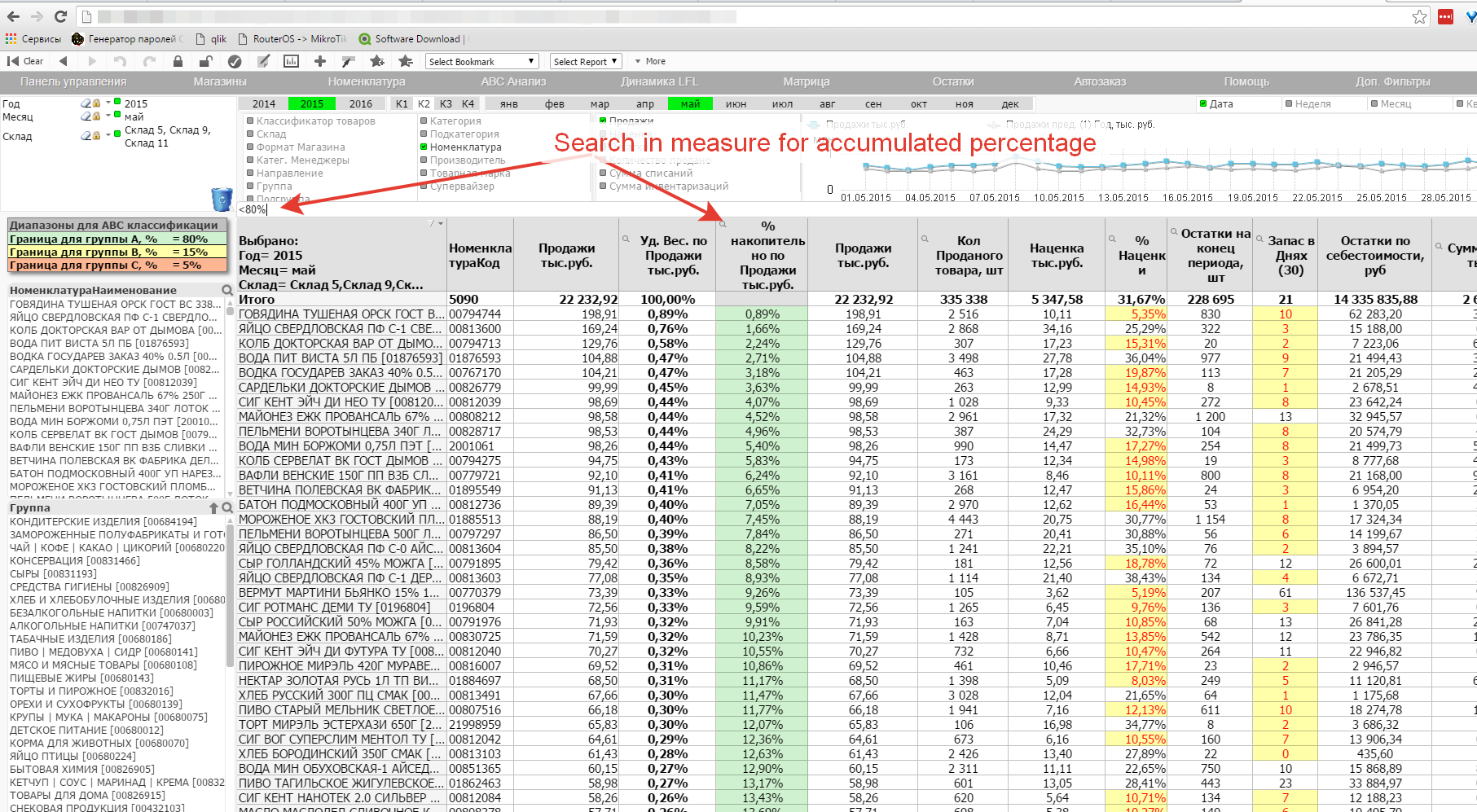Click the Lock selections padlock icon
Viewport: 1477px width, 812px height.
(x=178, y=61)
